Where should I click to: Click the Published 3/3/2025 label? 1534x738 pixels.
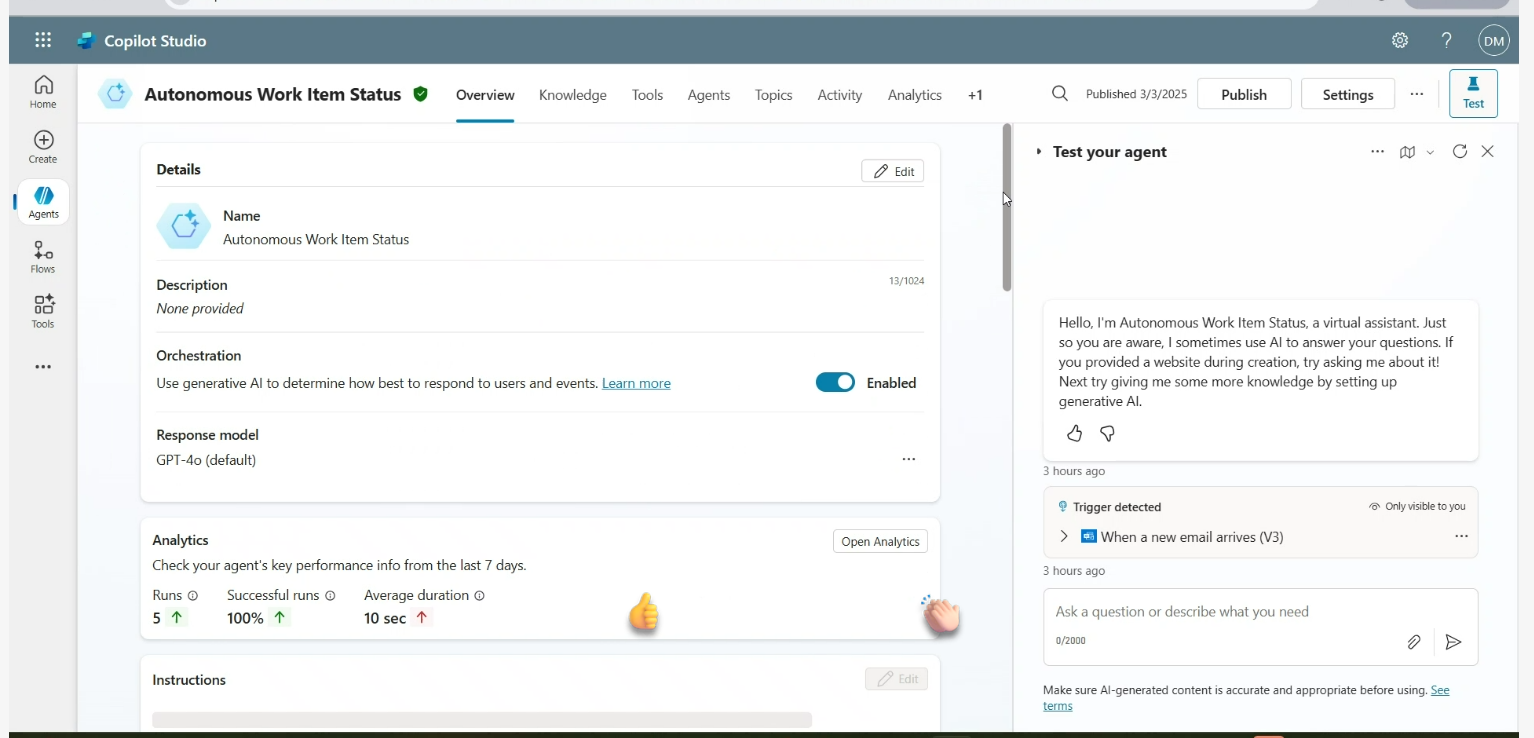point(1136,94)
